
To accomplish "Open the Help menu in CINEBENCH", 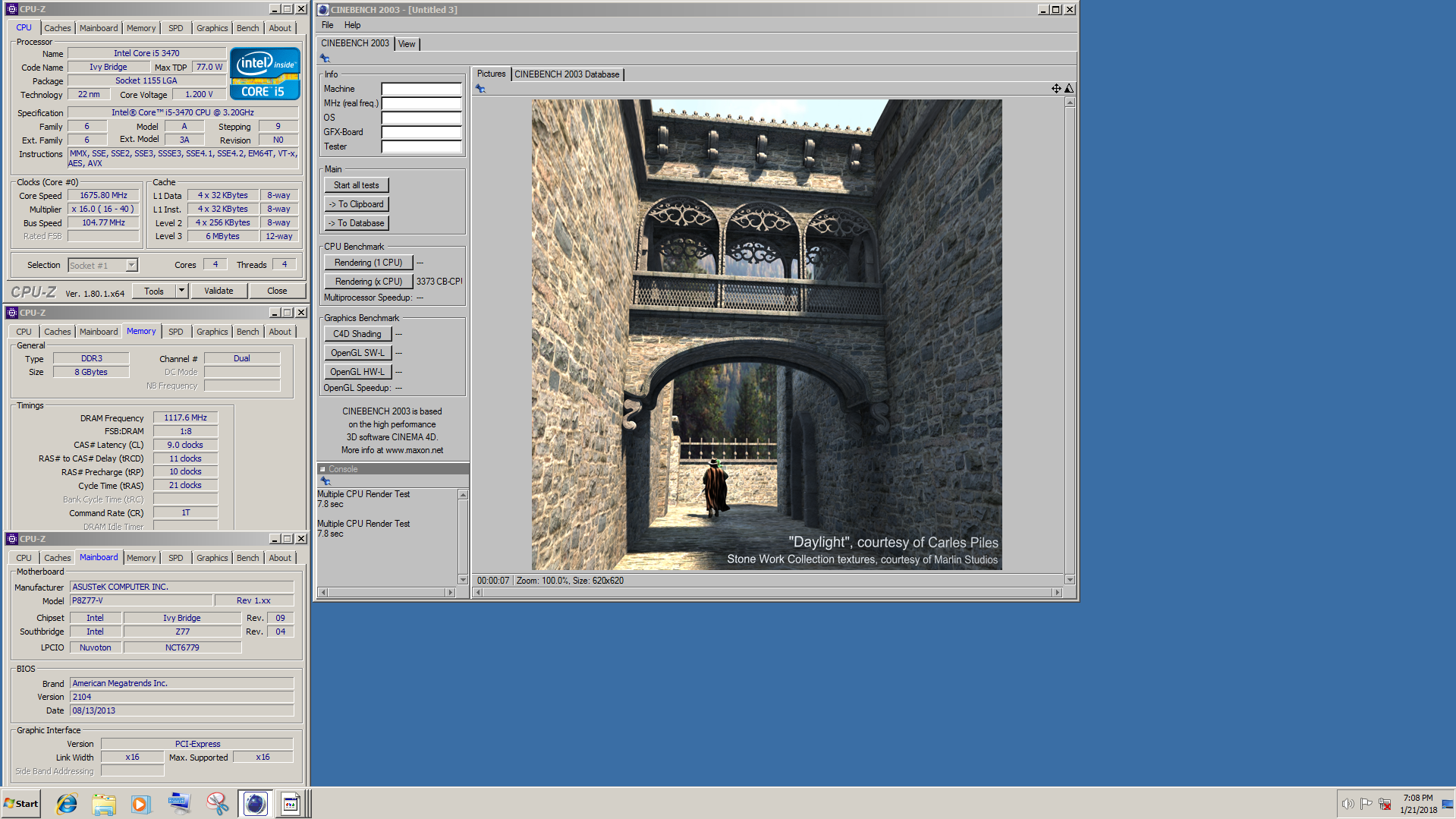I will tap(352, 25).
